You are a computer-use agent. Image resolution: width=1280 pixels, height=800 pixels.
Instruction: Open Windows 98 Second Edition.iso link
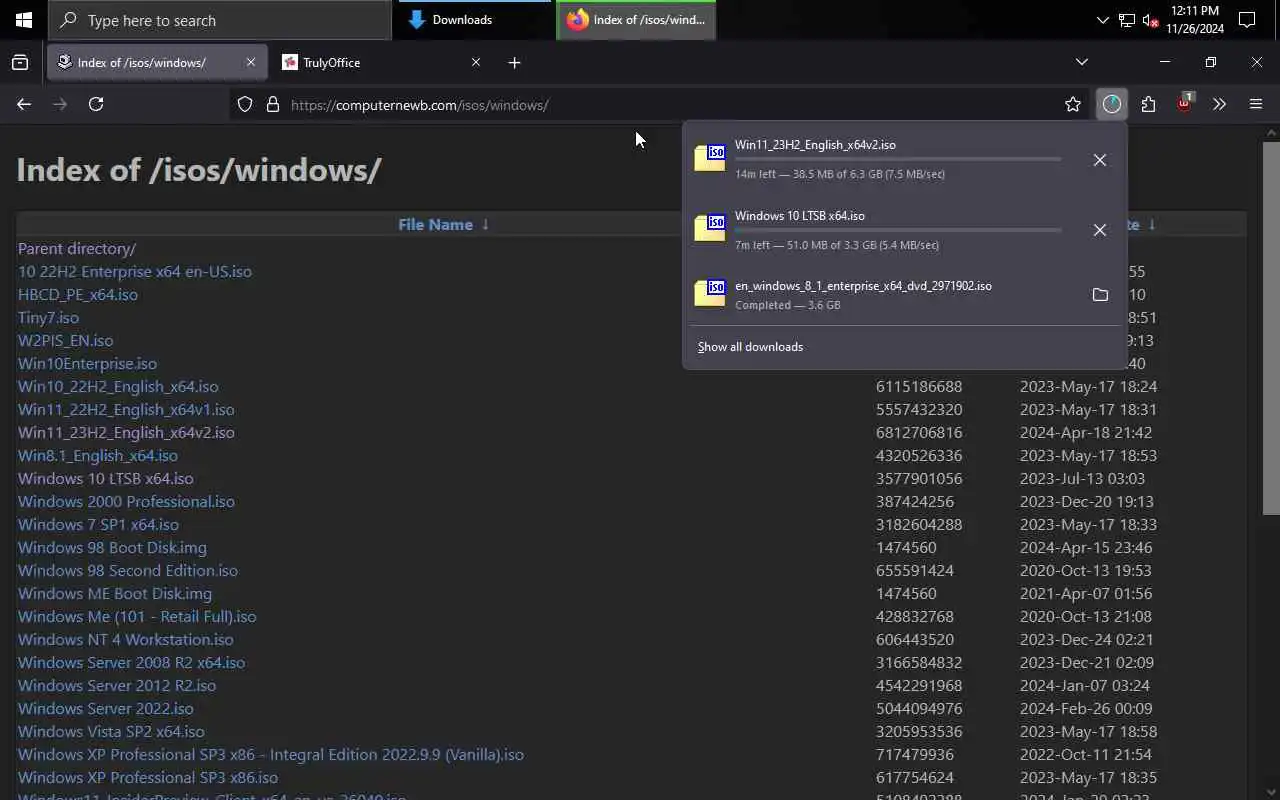coord(128,570)
